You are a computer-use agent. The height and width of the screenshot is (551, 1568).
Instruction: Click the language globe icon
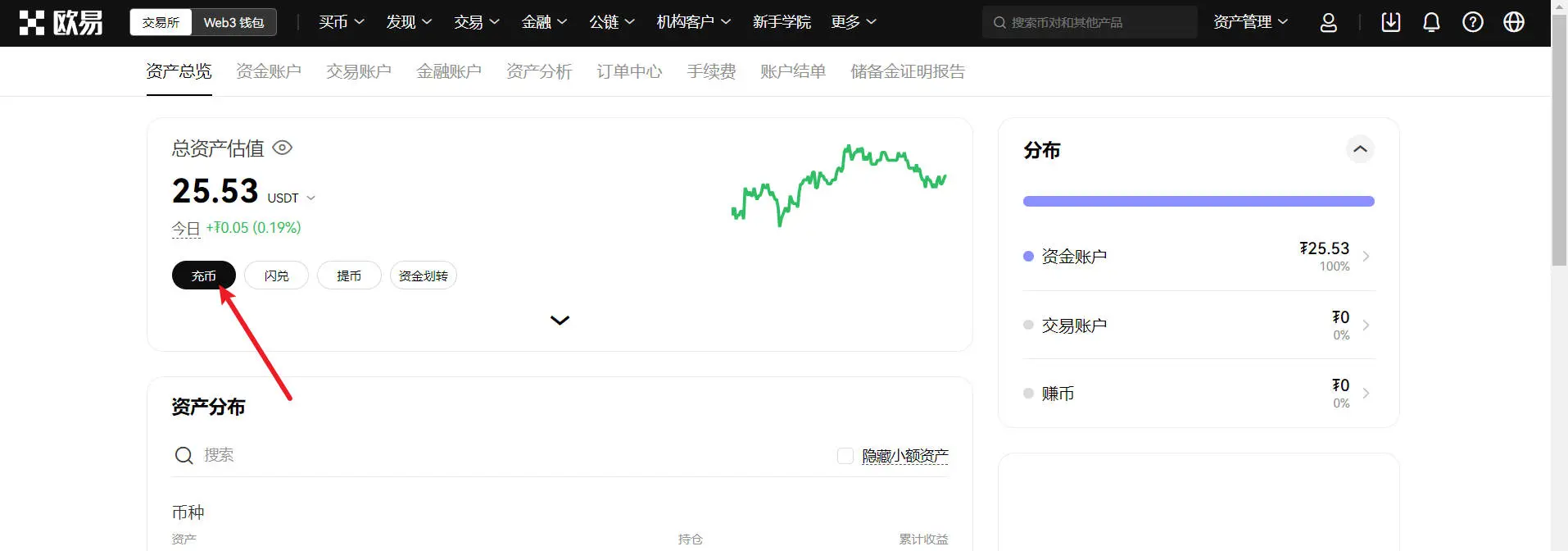(x=1513, y=22)
